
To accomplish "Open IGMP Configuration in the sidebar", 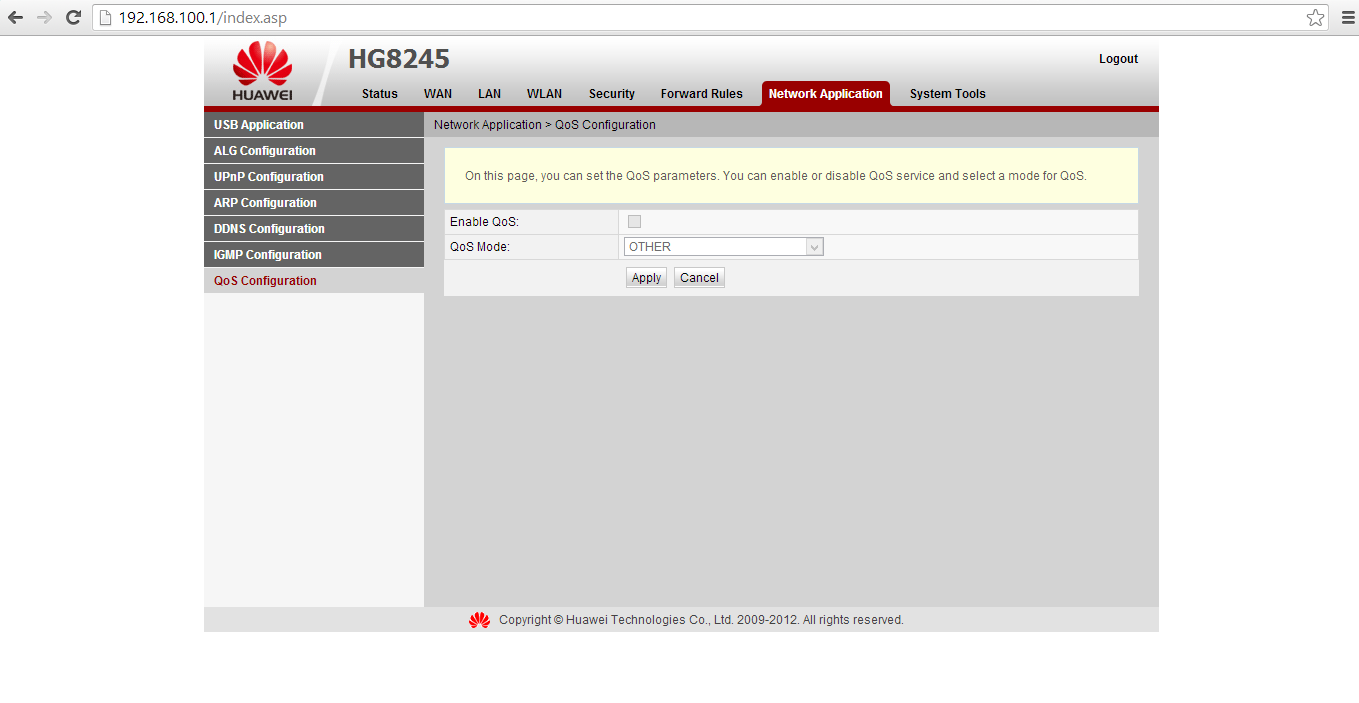I will [314, 255].
